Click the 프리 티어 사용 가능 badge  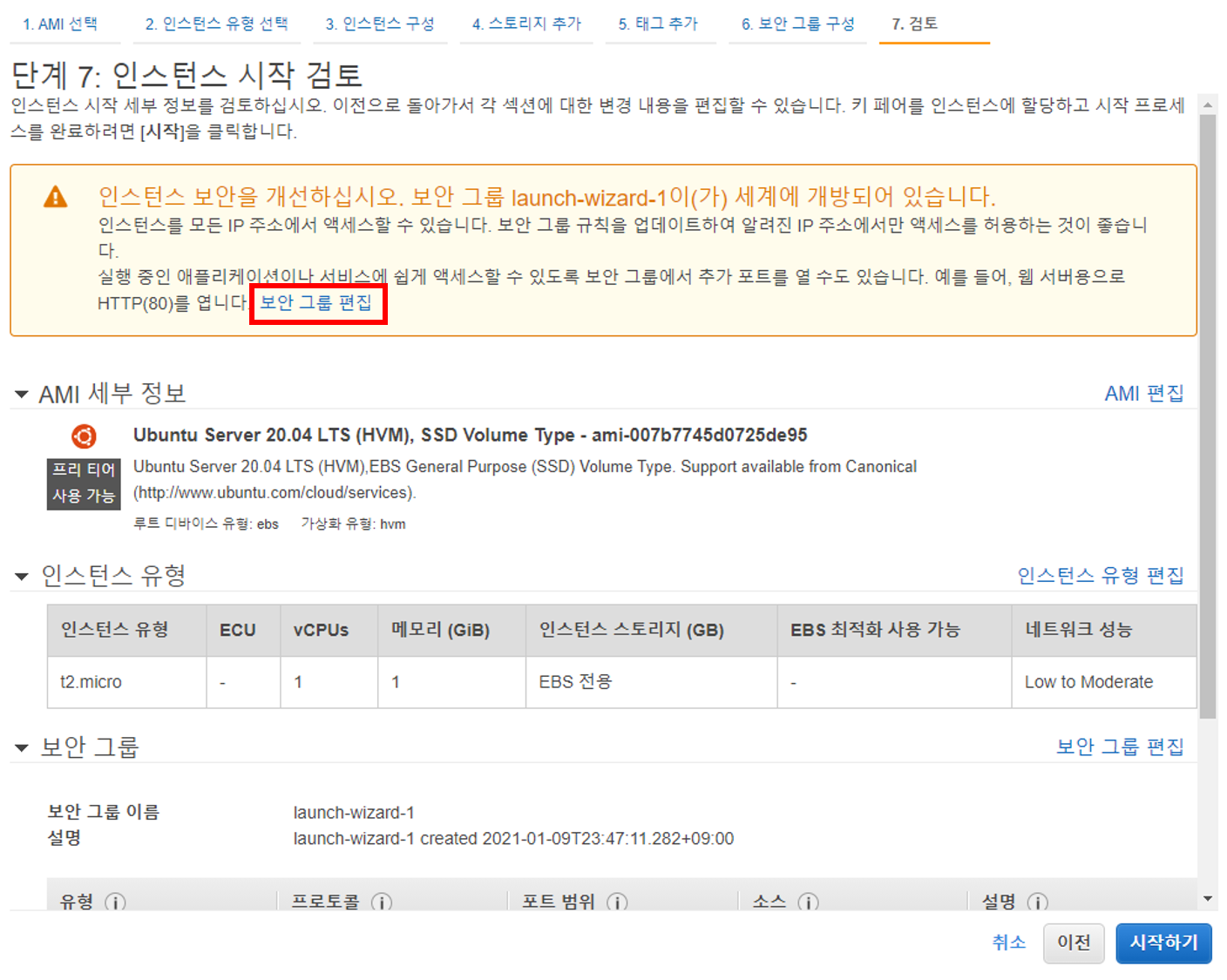click(84, 483)
